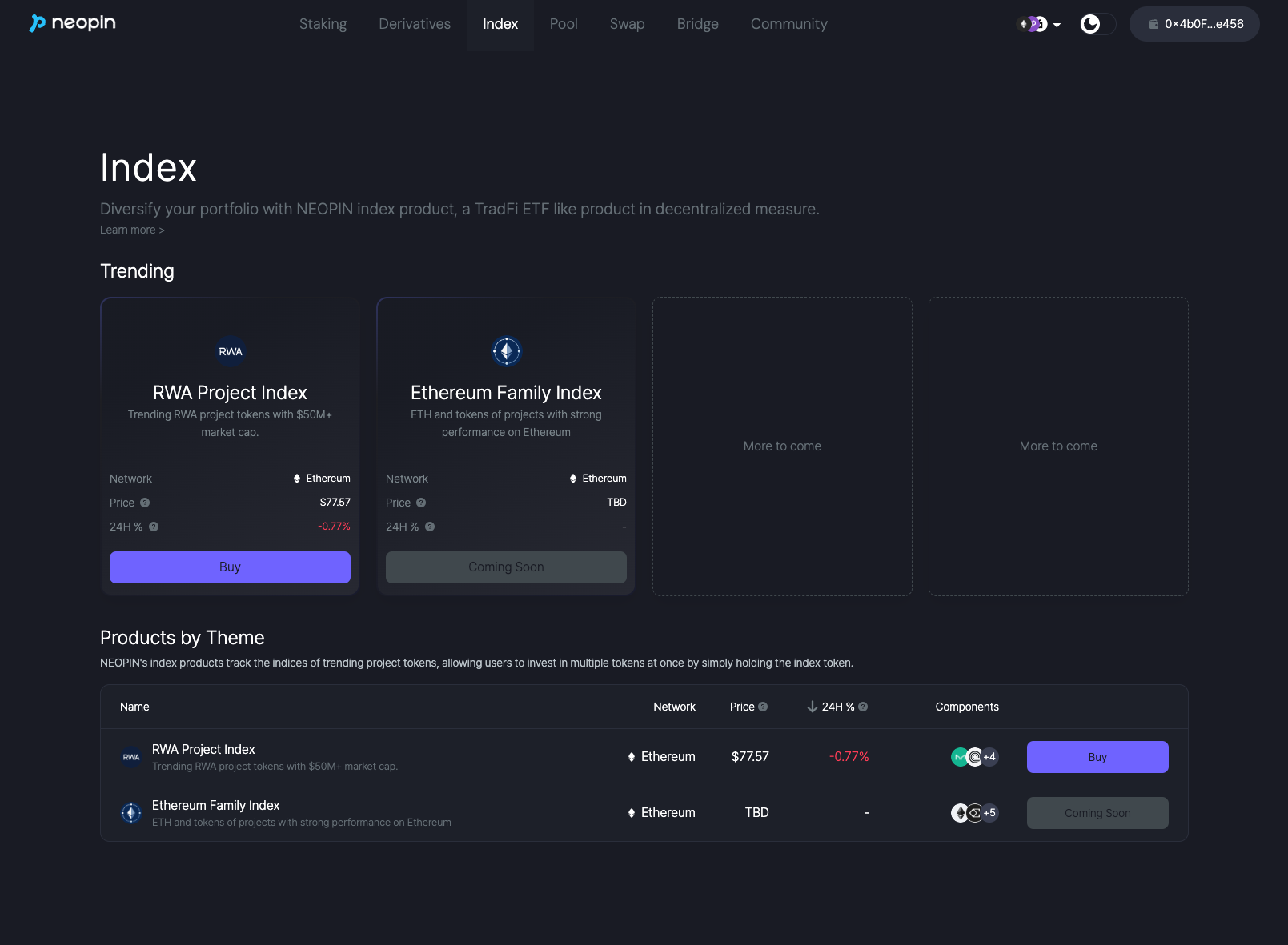Screen dimensions: 1288x945
Task: Open the network selector dropdown
Action: [x=1039, y=24]
